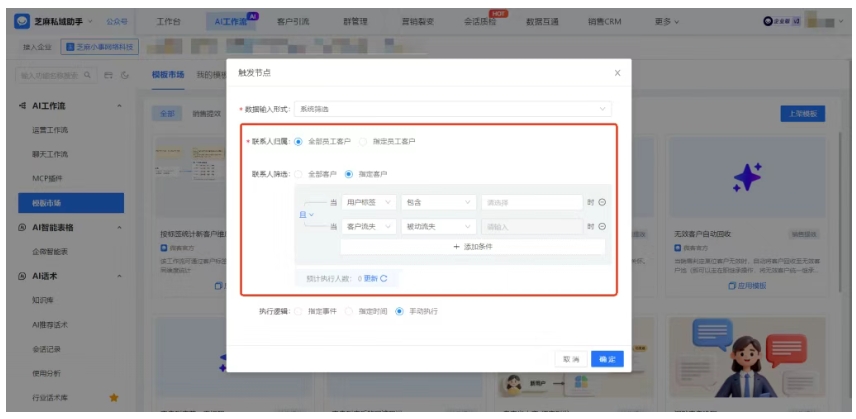The width and height of the screenshot is (856, 419).
Task: Click the 更新 link for estimated count
Action: pos(371,278)
